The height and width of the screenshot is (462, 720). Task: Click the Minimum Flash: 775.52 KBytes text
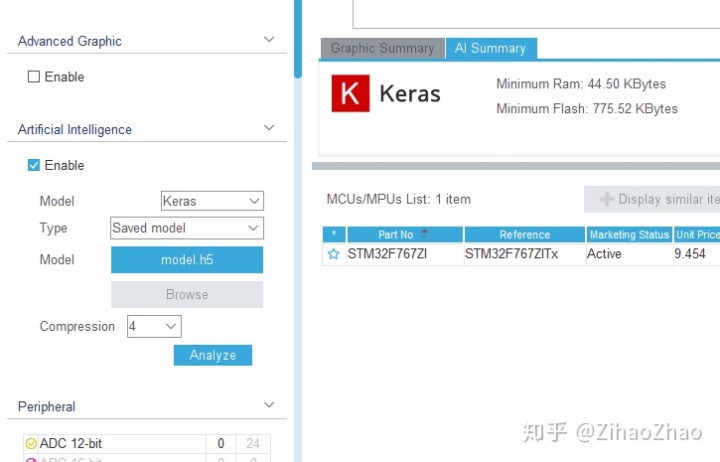(587, 109)
